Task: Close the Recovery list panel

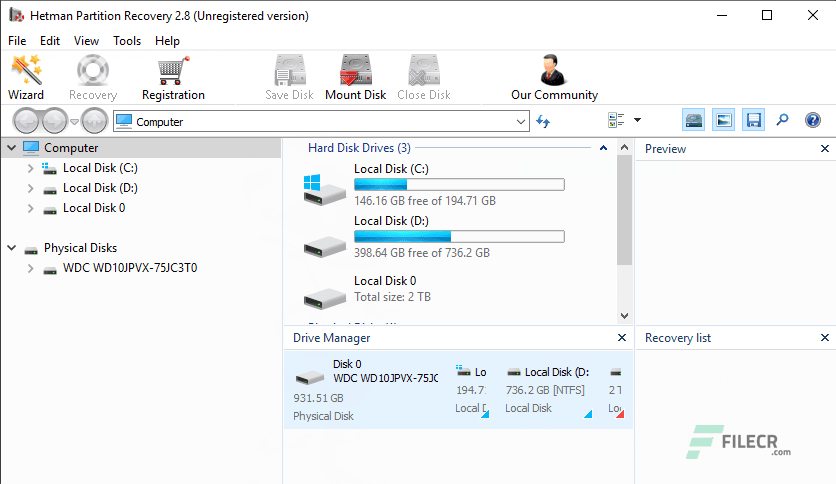Action: (824, 337)
